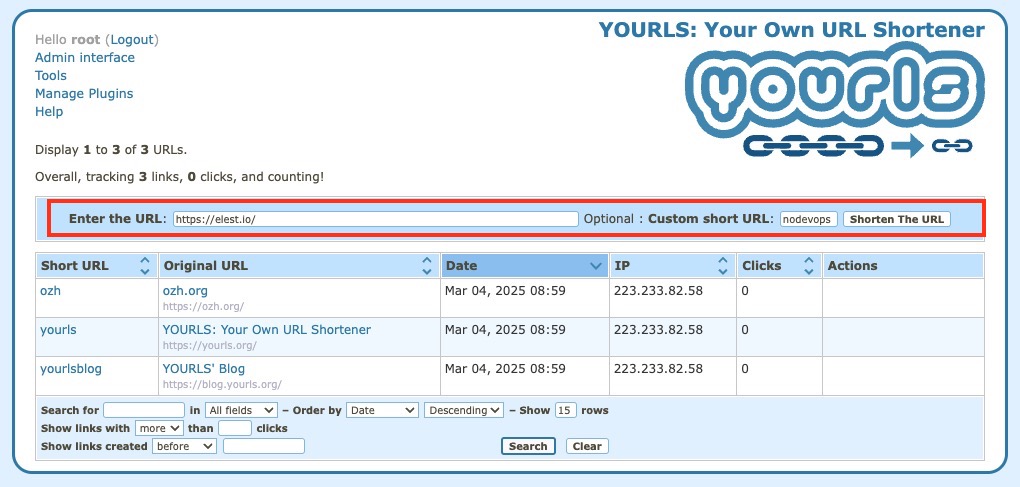Open the ozh short URL link
This screenshot has height=487, width=1020.
tap(50, 291)
